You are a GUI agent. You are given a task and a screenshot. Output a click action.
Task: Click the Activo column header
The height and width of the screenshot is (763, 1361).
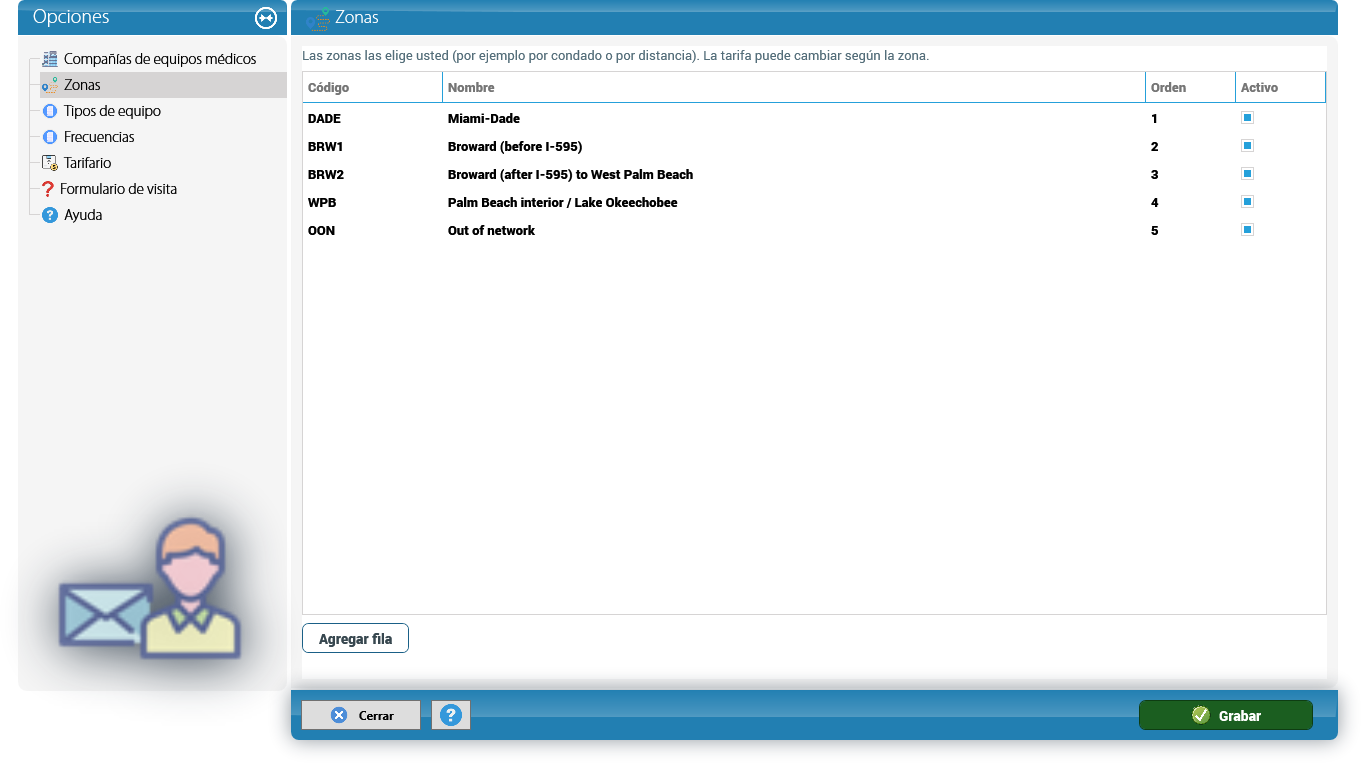coord(1280,88)
